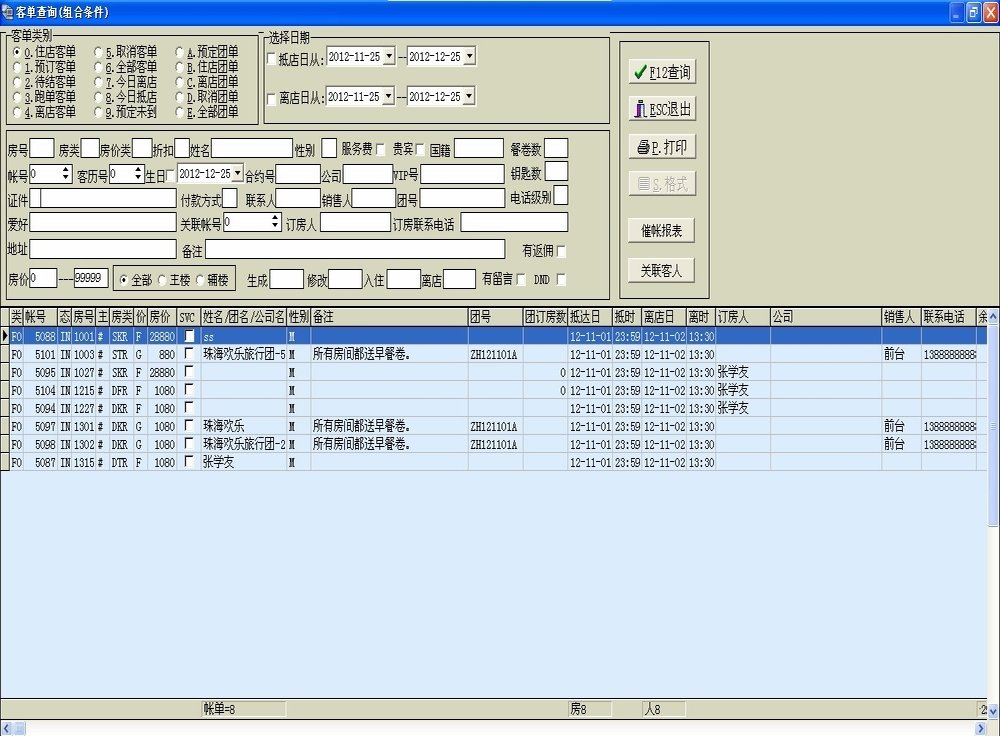Click the 团号 filter input field

462,198
